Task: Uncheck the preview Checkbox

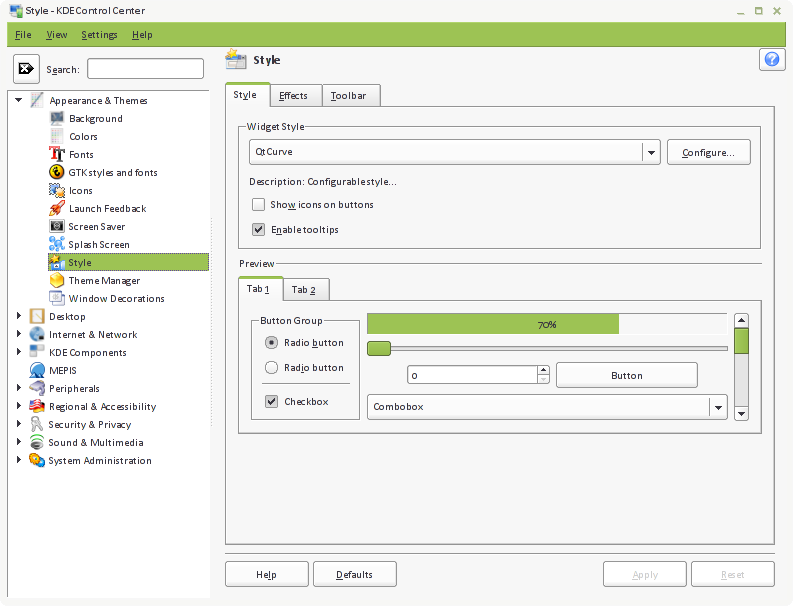Action: tap(272, 401)
